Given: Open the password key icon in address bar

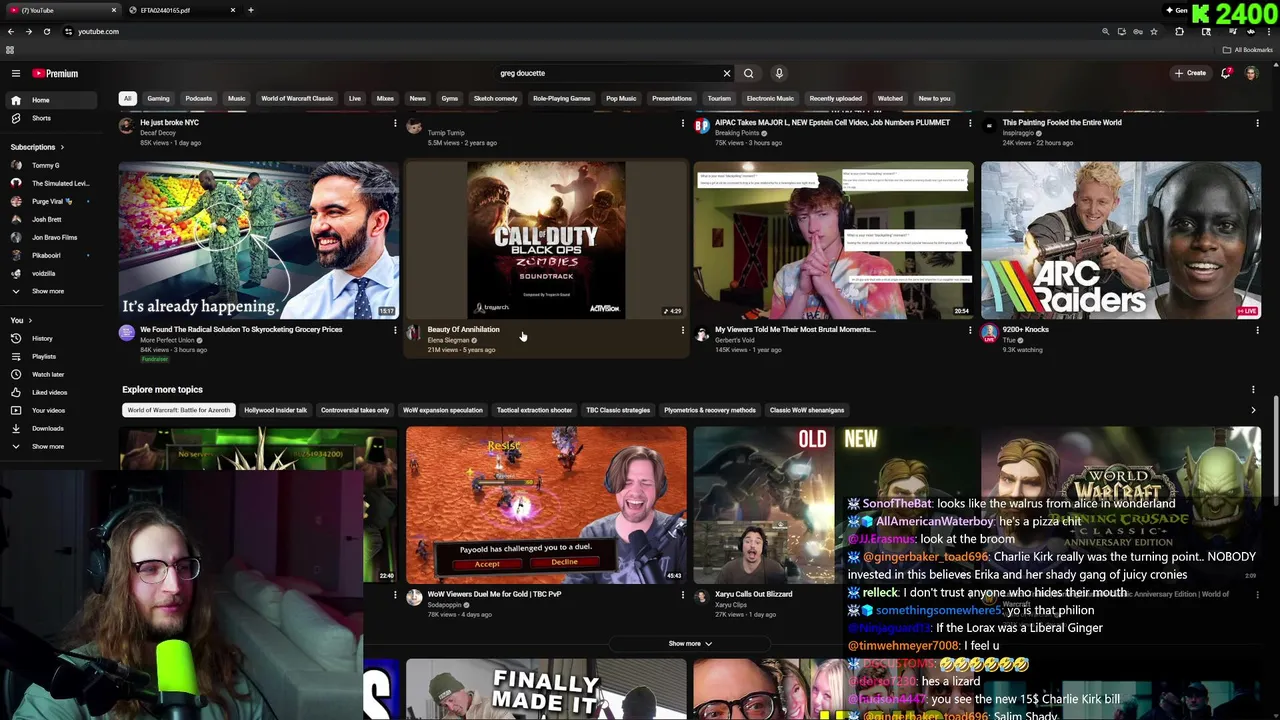Looking at the screenshot, I should (x=1138, y=31).
